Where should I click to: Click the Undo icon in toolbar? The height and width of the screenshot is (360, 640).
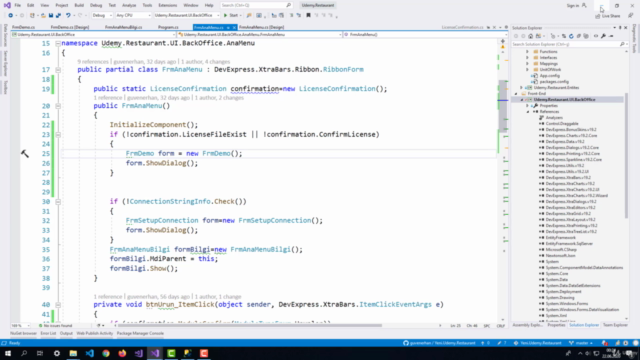point(68,16)
